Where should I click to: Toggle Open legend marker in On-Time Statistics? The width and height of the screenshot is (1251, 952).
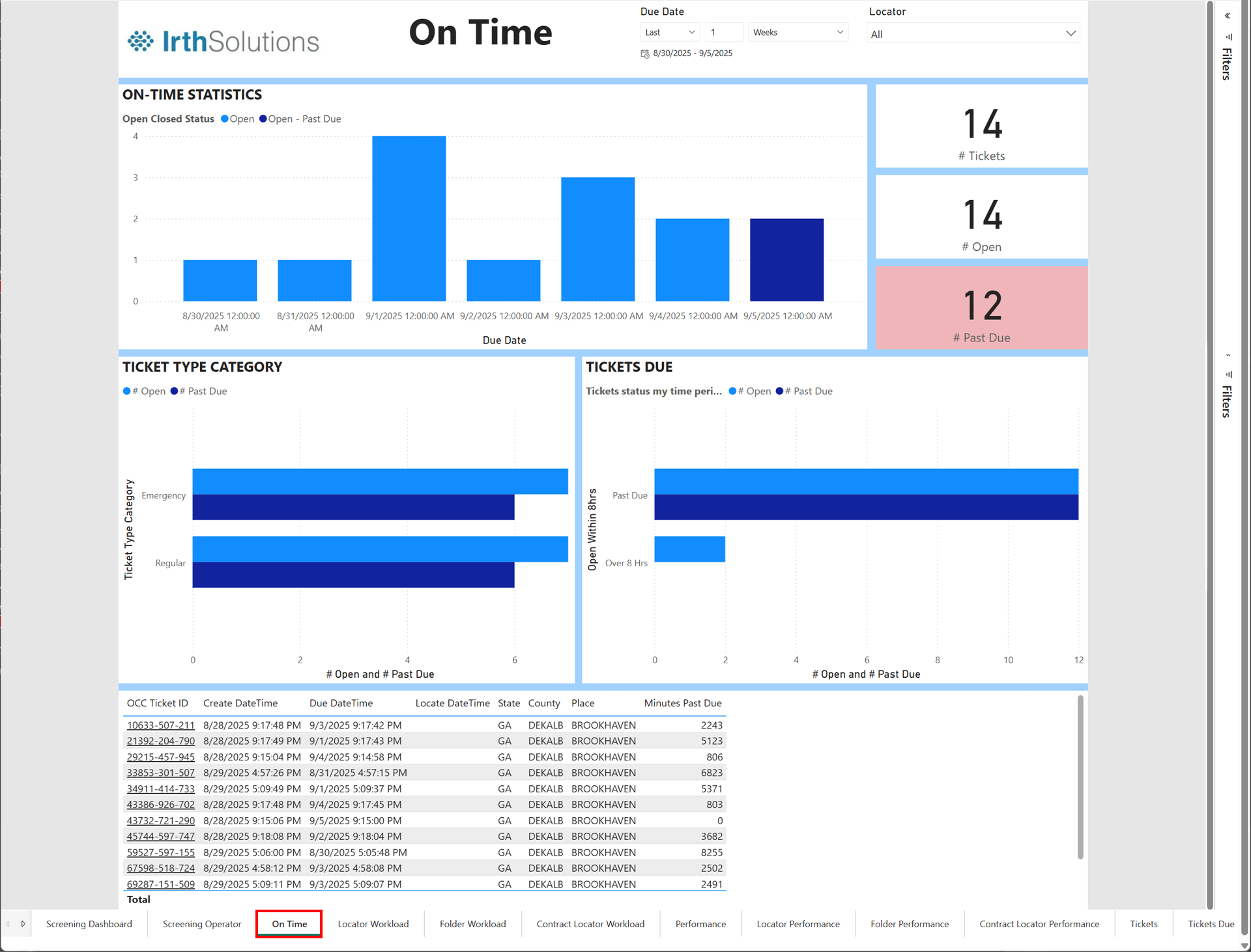(x=225, y=119)
